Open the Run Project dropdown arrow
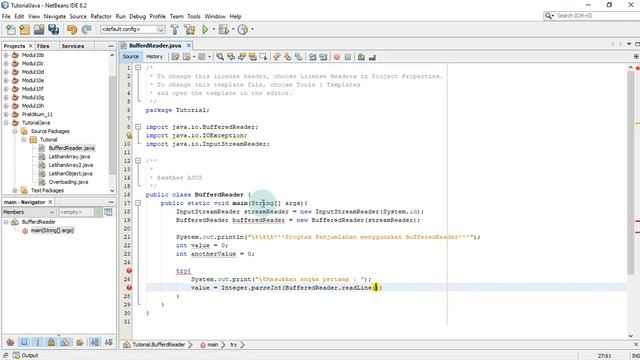 (213, 29)
